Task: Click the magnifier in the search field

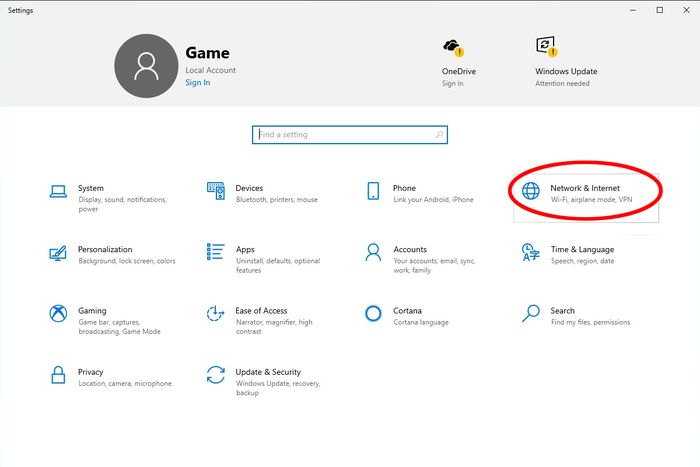Action: 439,134
